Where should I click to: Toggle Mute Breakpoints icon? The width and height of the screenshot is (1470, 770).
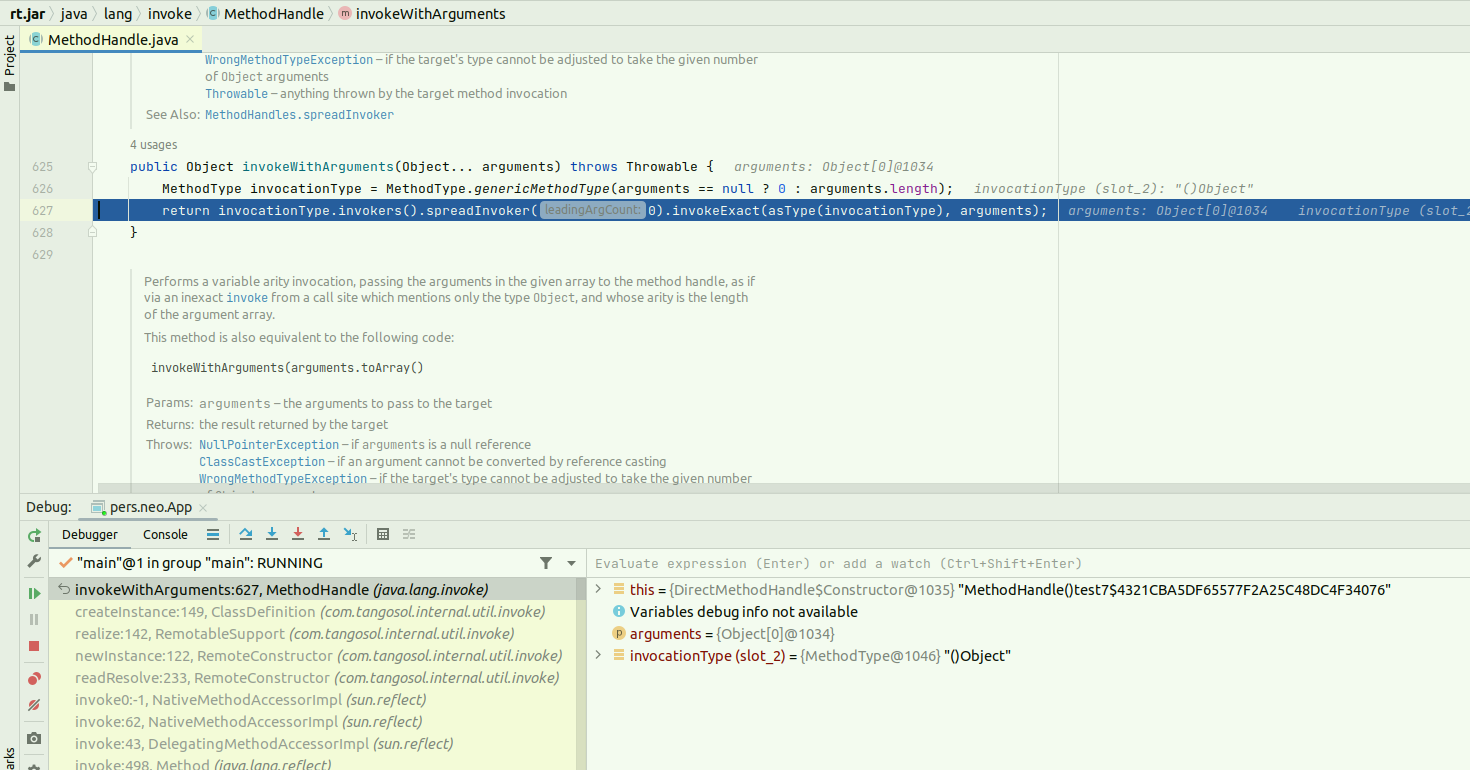pyautogui.click(x=34, y=705)
